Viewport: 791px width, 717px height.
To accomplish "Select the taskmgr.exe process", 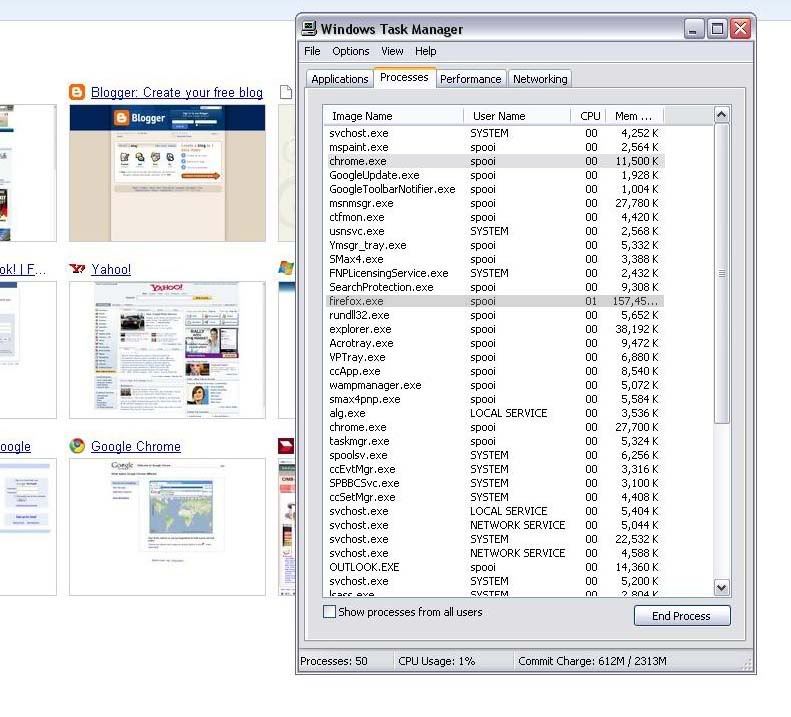I will pyautogui.click(x=494, y=441).
